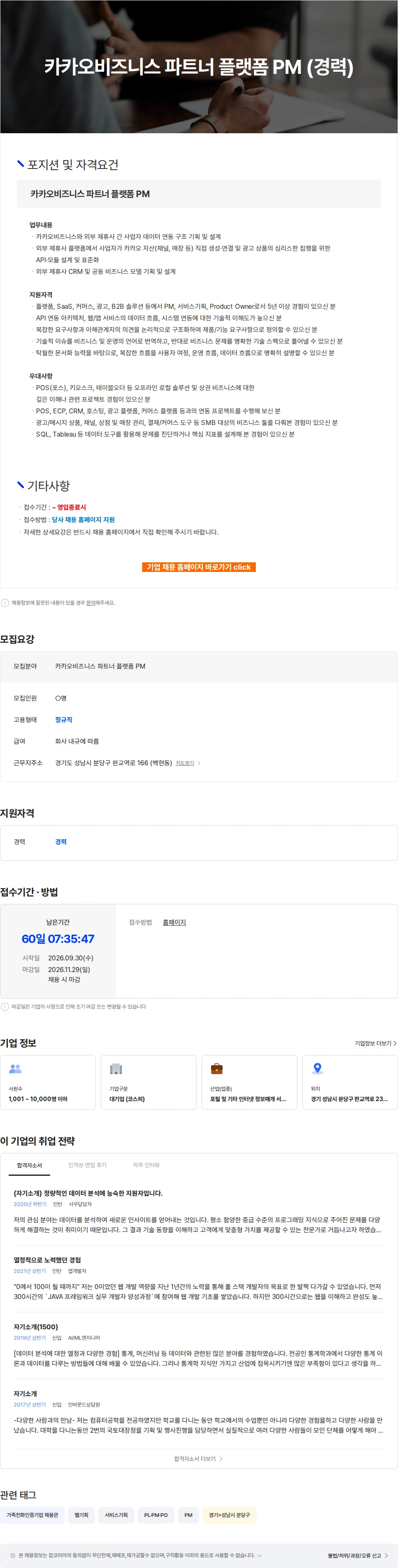This screenshot has width=398, height=1568.
Task: Click the 서비스기획 tag
Action: [116, 1515]
